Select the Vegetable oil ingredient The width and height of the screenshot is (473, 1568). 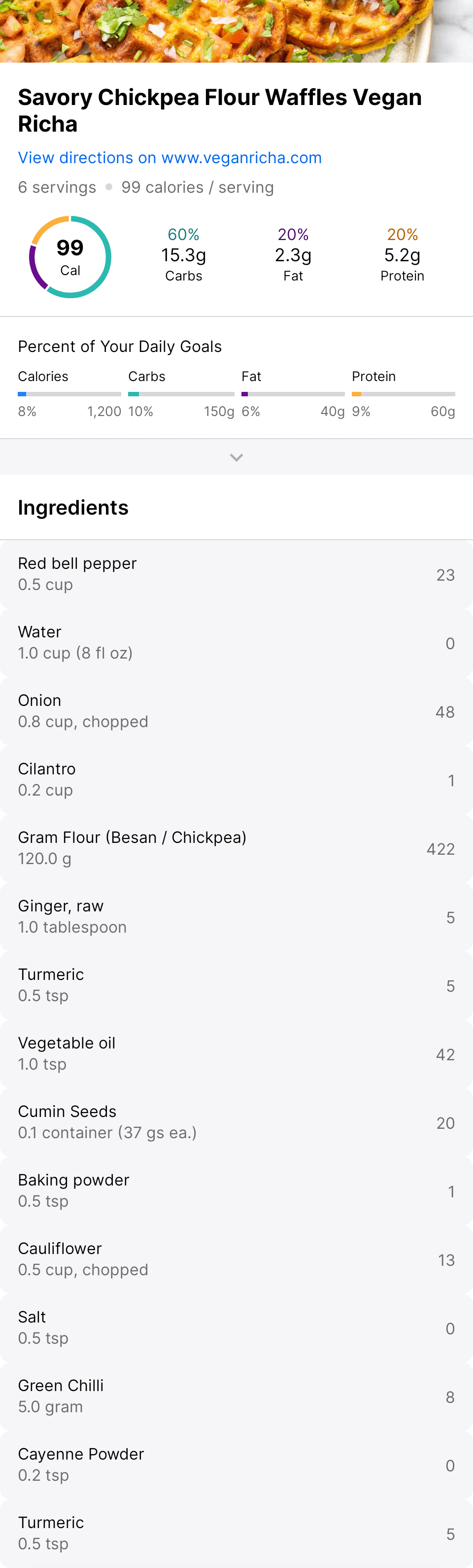click(x=236, y=1054)
